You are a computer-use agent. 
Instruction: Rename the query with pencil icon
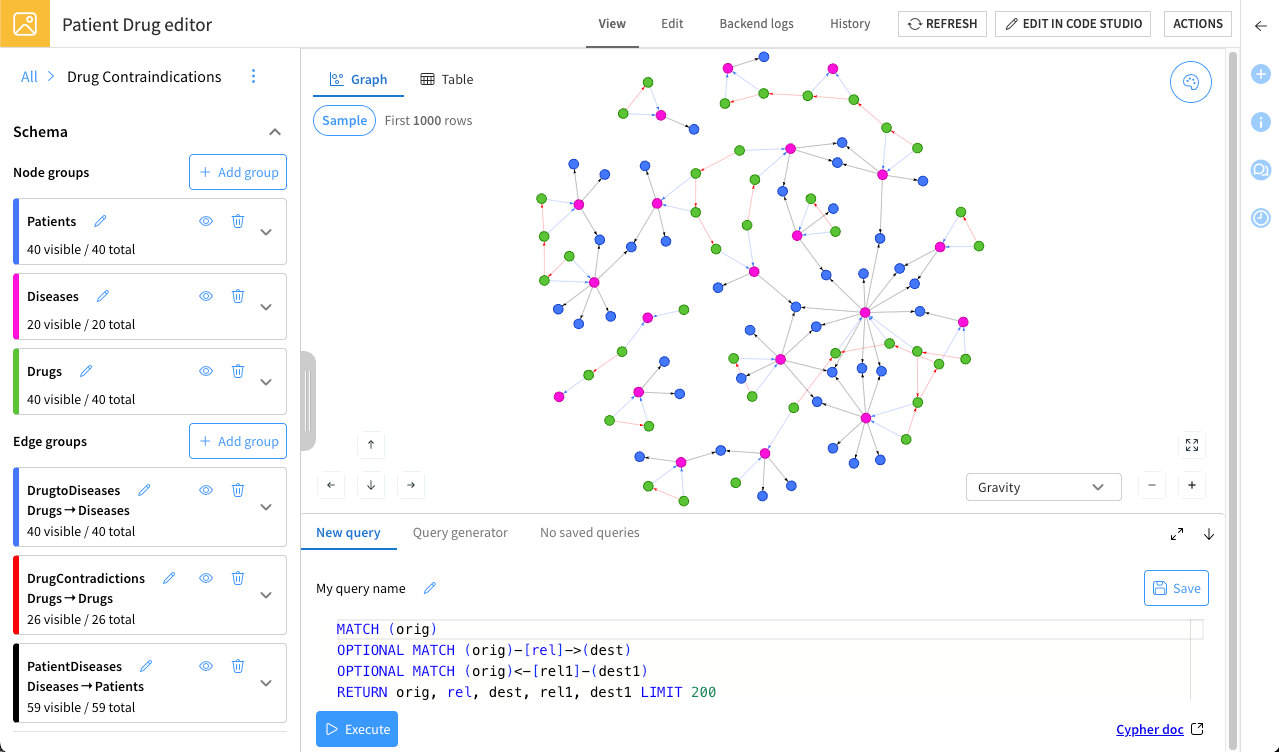tap(430, 588)
